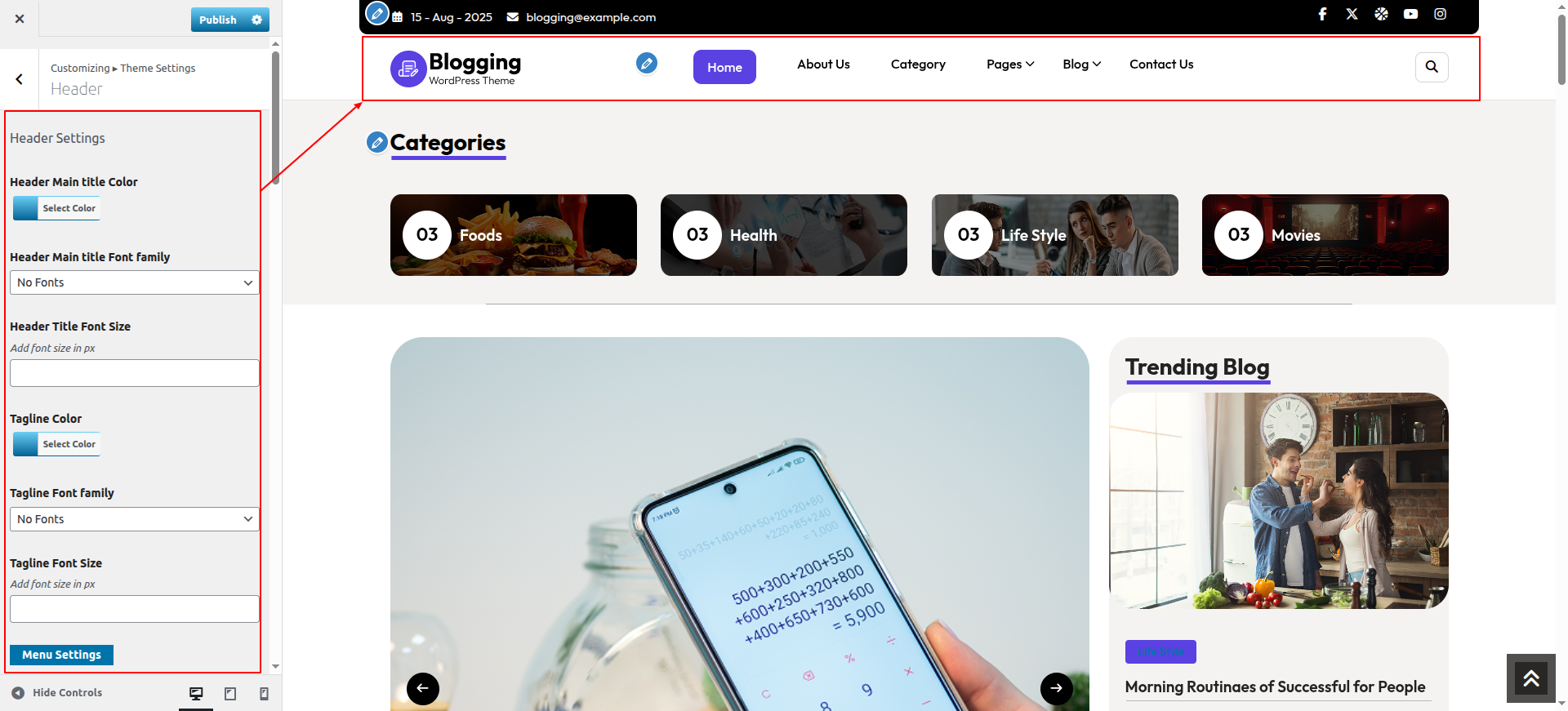Image resolution: width=1568 pixels, height=711 pixels.
Task: Open the Category menu item
Action: click(918, 64)
